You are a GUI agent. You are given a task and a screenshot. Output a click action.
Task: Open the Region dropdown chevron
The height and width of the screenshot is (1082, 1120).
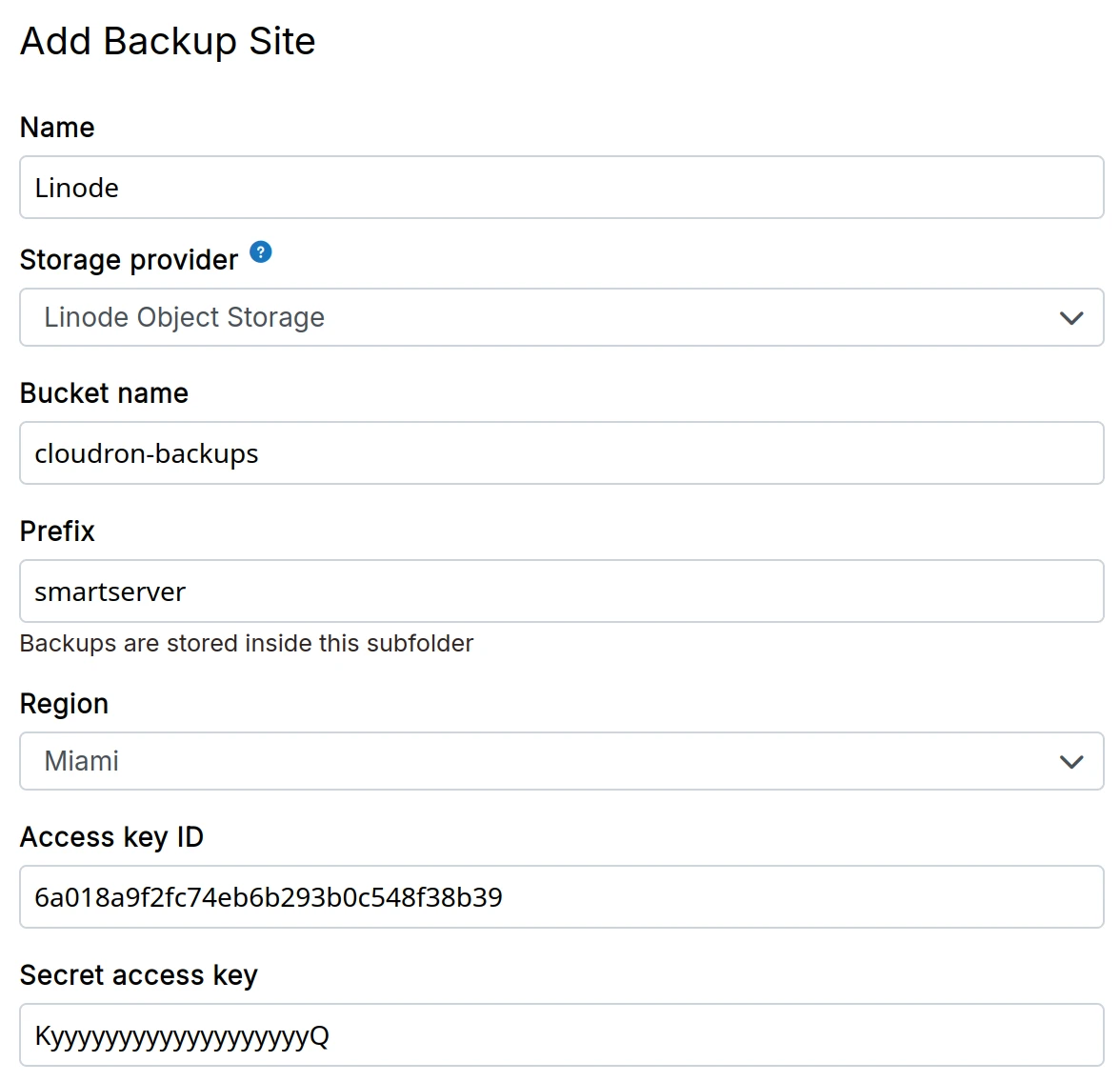1070,761
